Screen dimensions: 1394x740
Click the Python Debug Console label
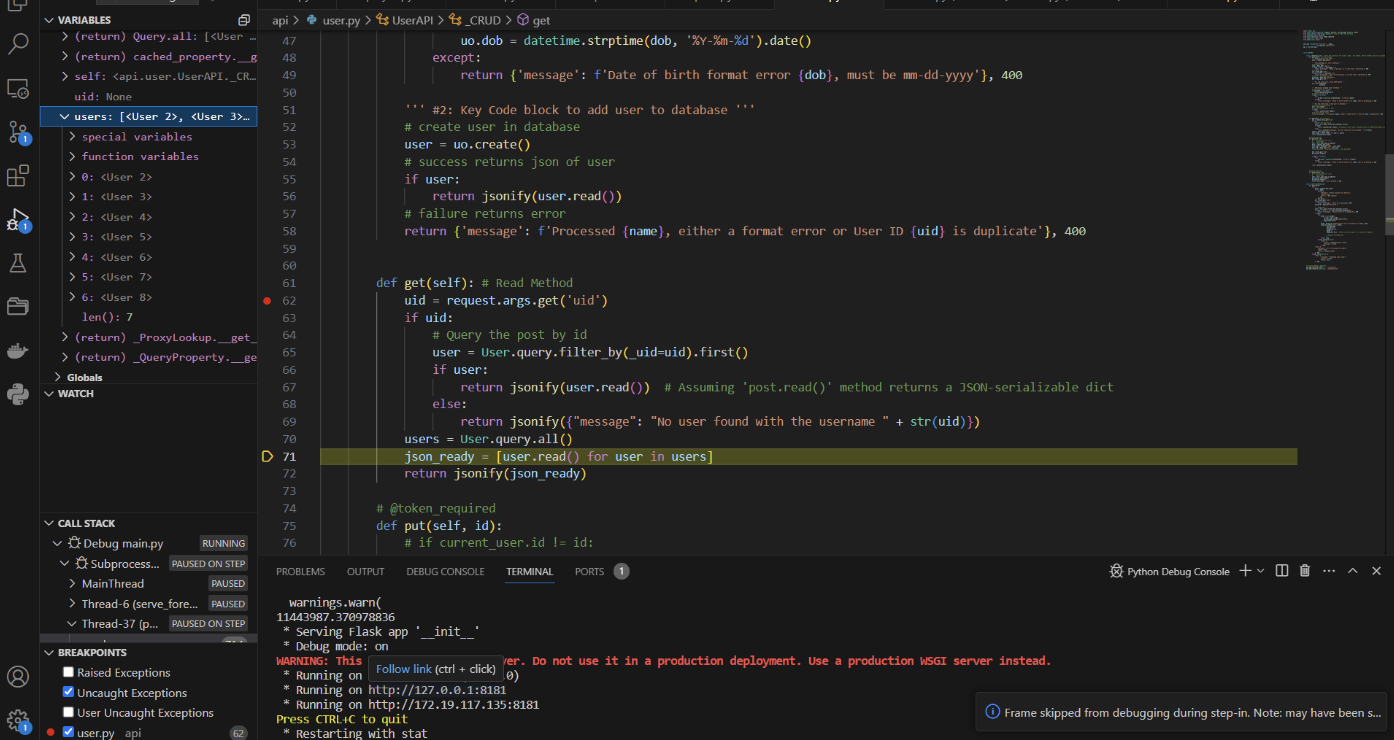pos(1178,572)
